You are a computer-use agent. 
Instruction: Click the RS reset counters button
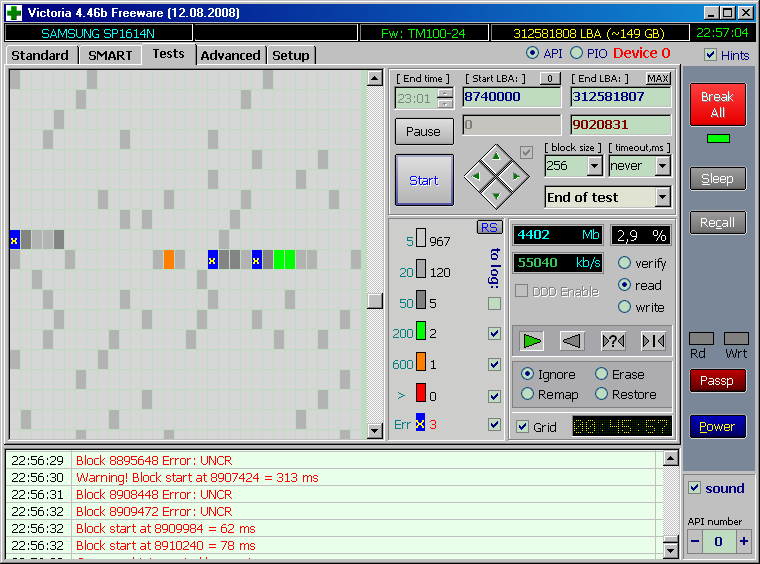pos(489,227)
